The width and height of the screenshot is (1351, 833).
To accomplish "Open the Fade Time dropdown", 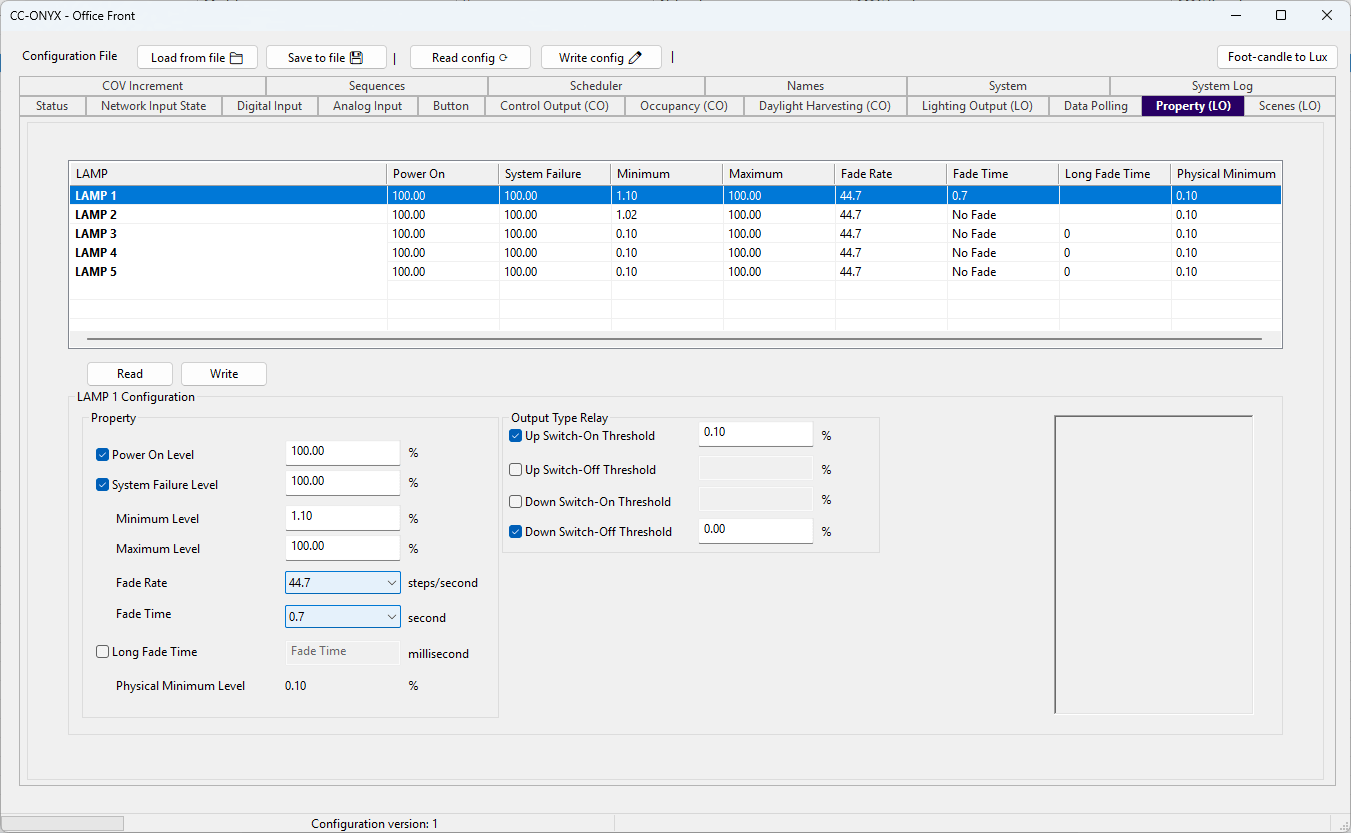I will (343, 617).
